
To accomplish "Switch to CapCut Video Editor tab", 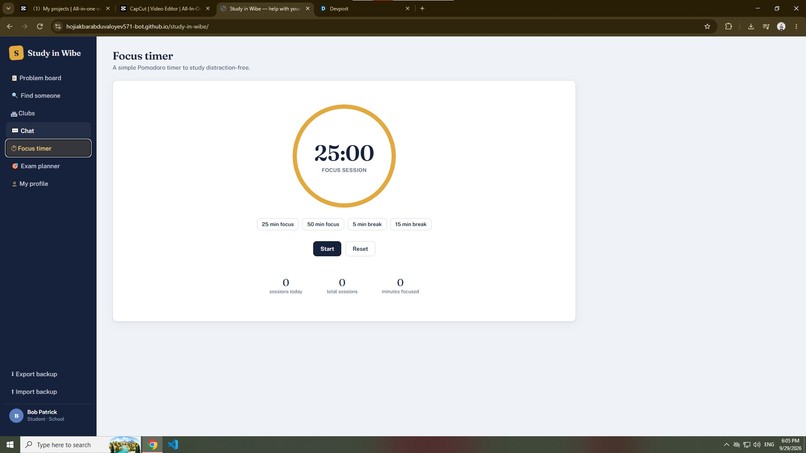I will (164, 8).
